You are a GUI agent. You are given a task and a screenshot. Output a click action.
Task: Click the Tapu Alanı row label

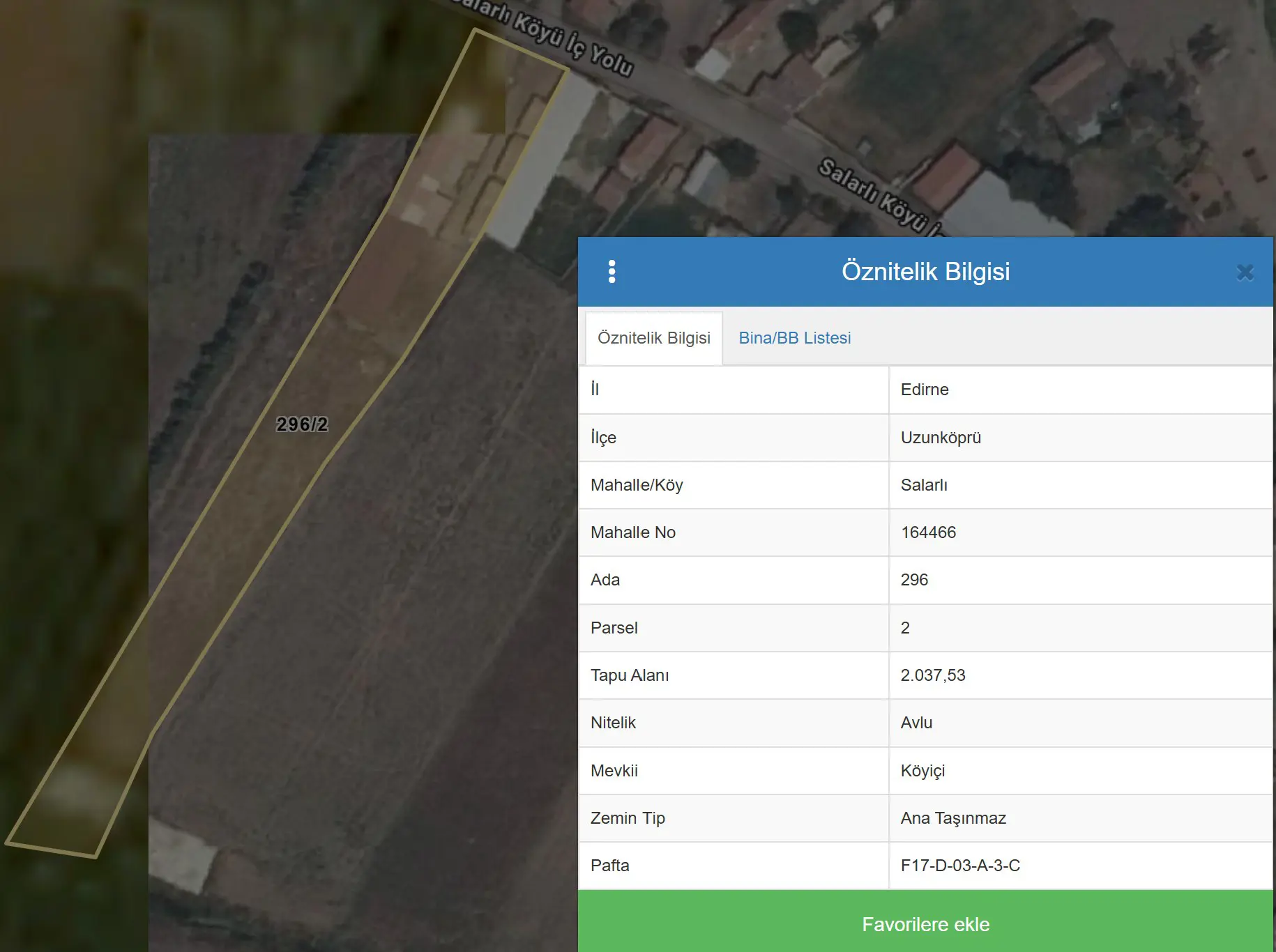tap(630, 675)
